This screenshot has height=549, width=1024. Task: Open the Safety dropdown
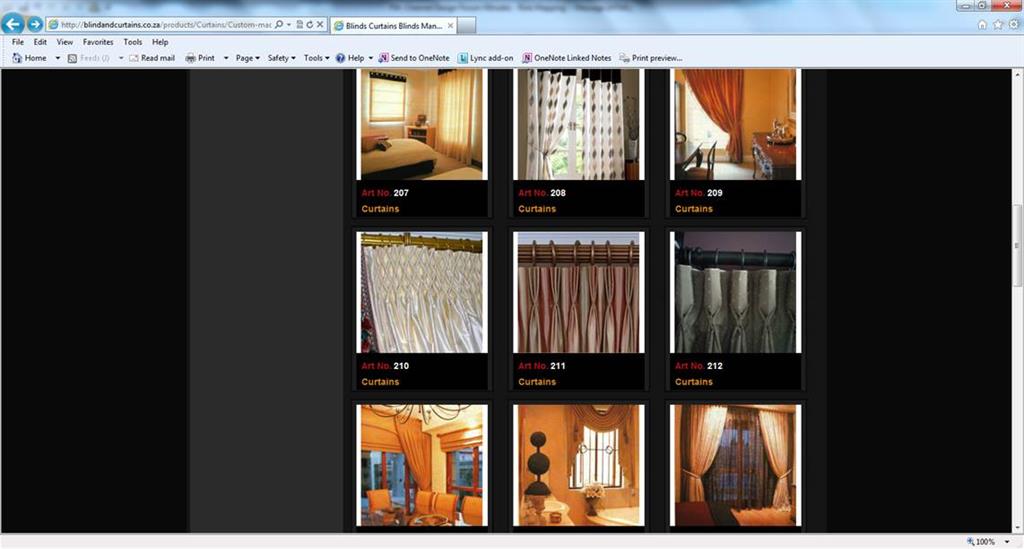[x=281, y=58]
